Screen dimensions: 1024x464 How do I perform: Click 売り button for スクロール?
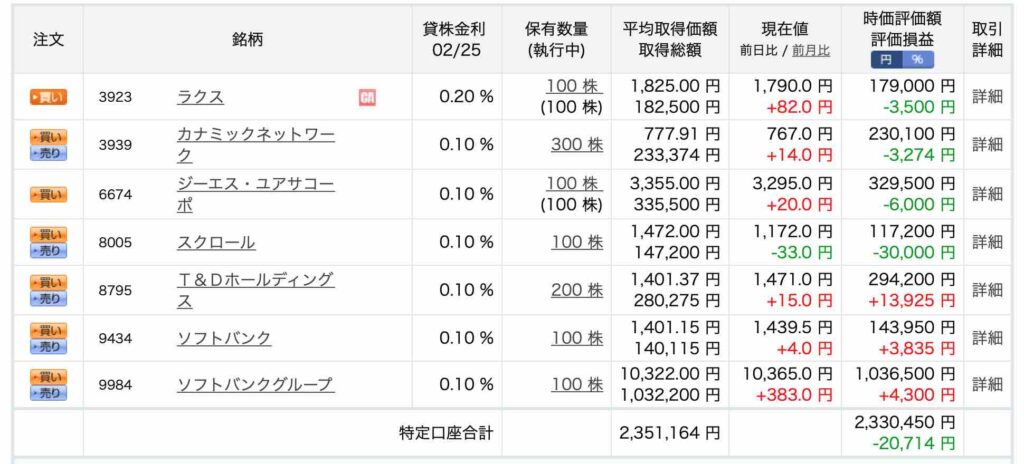[48, 250]
